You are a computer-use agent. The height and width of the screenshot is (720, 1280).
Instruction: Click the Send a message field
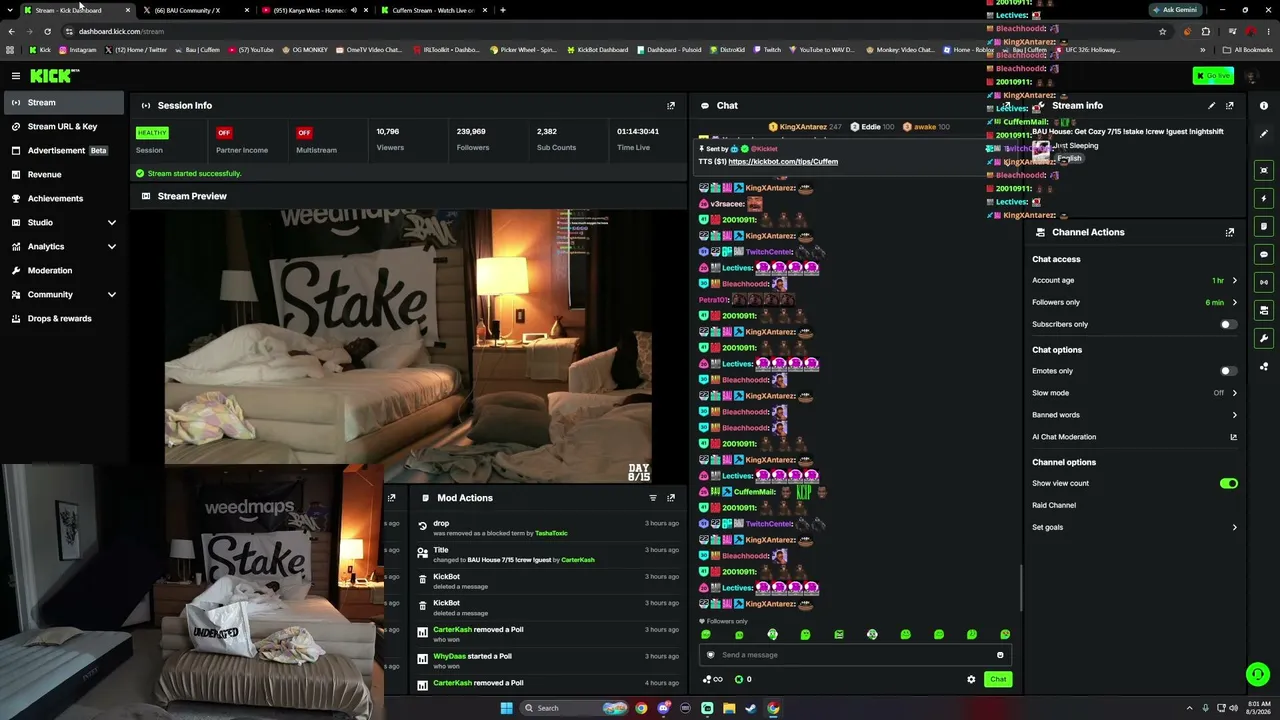(855, 655)
